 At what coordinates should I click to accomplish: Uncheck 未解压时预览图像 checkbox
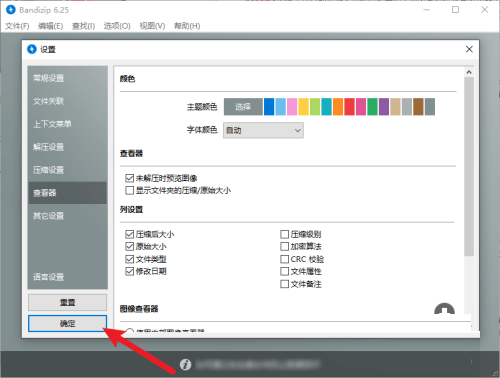tap(130, 178)
